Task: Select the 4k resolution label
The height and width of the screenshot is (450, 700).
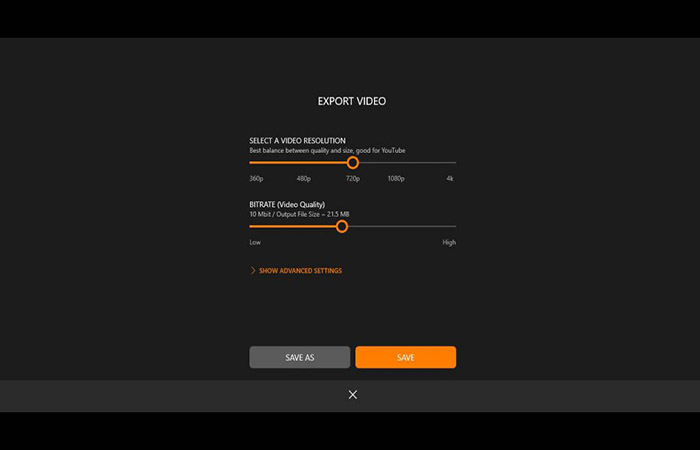Action: [x=450, y=179]
